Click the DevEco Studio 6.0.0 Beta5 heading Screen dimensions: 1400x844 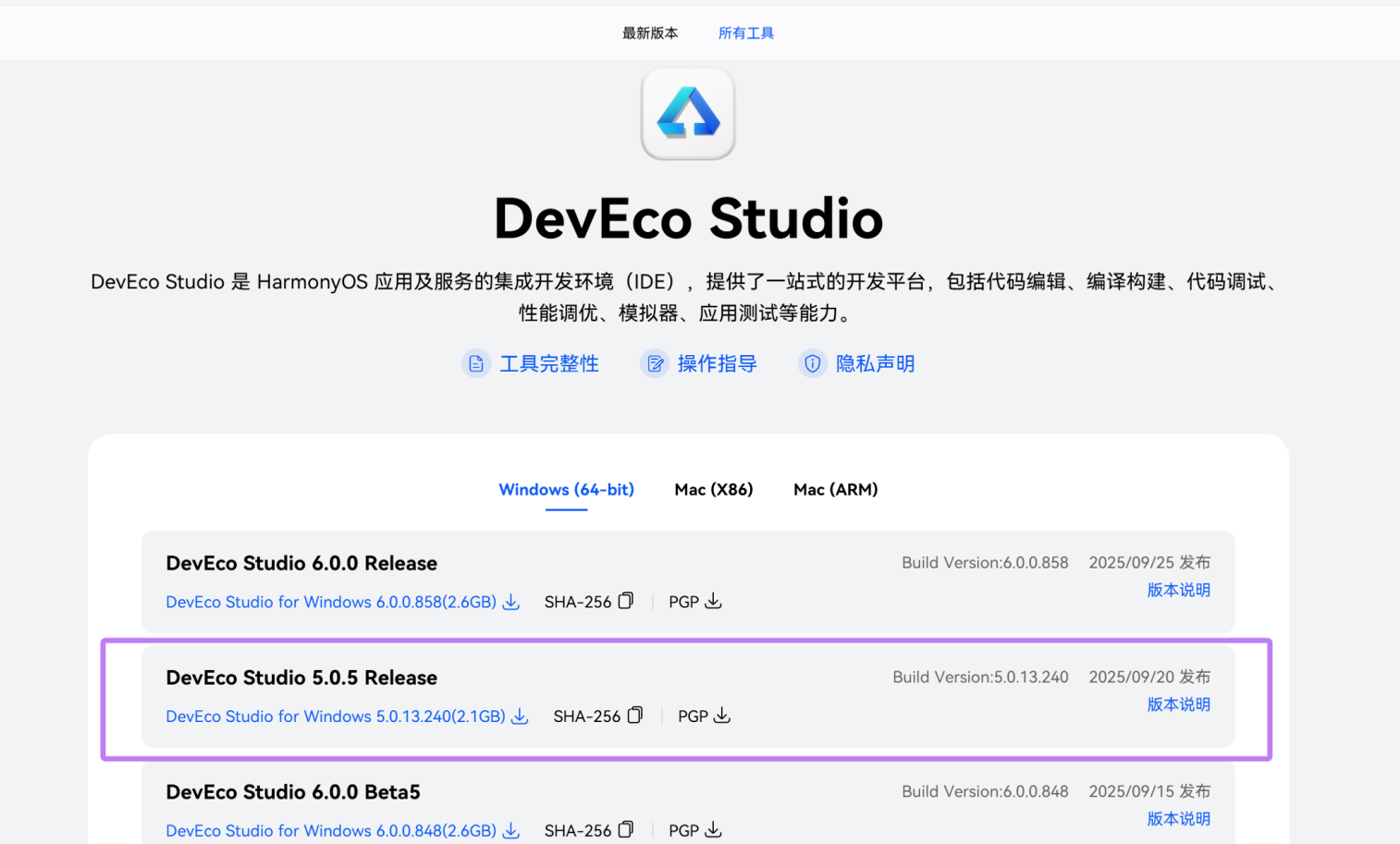pyautogui.click(x=293, y=792)
